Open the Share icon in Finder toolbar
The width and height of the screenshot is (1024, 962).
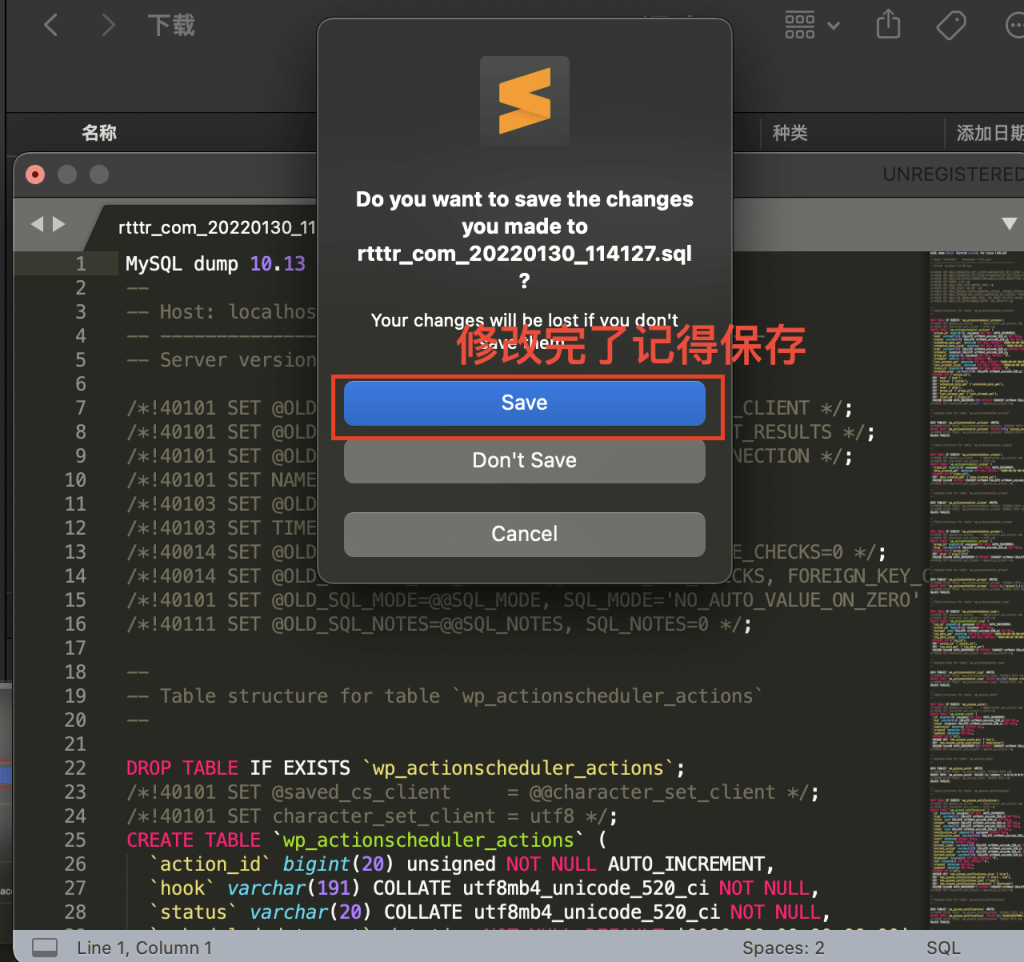pyautogui.click(x=888, y=25)
